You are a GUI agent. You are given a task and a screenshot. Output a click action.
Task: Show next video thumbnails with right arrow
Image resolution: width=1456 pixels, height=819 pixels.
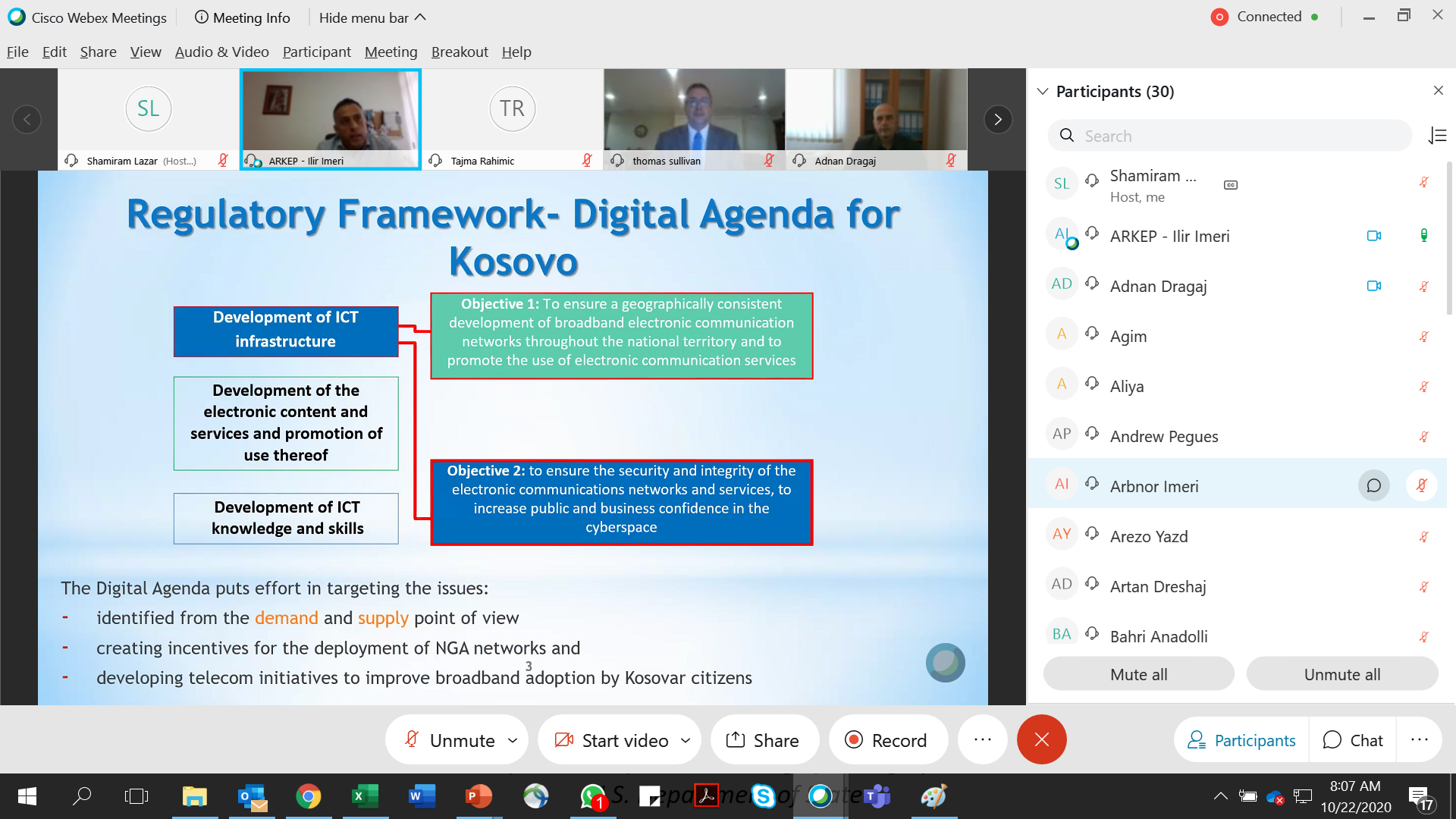998,119
